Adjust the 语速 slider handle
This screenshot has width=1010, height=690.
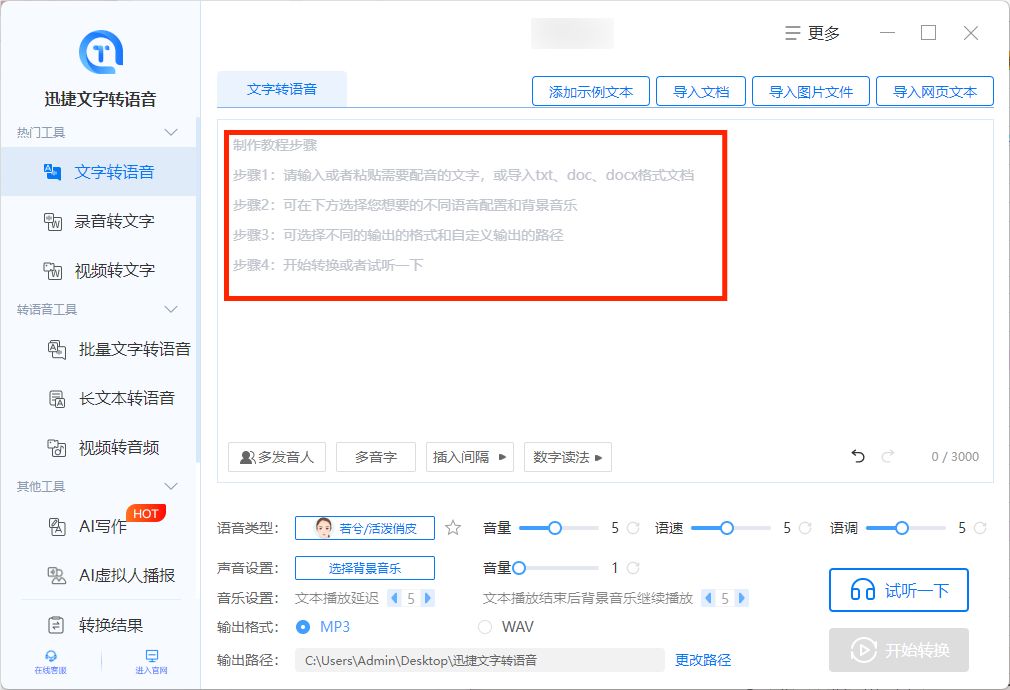pos(727,528)
